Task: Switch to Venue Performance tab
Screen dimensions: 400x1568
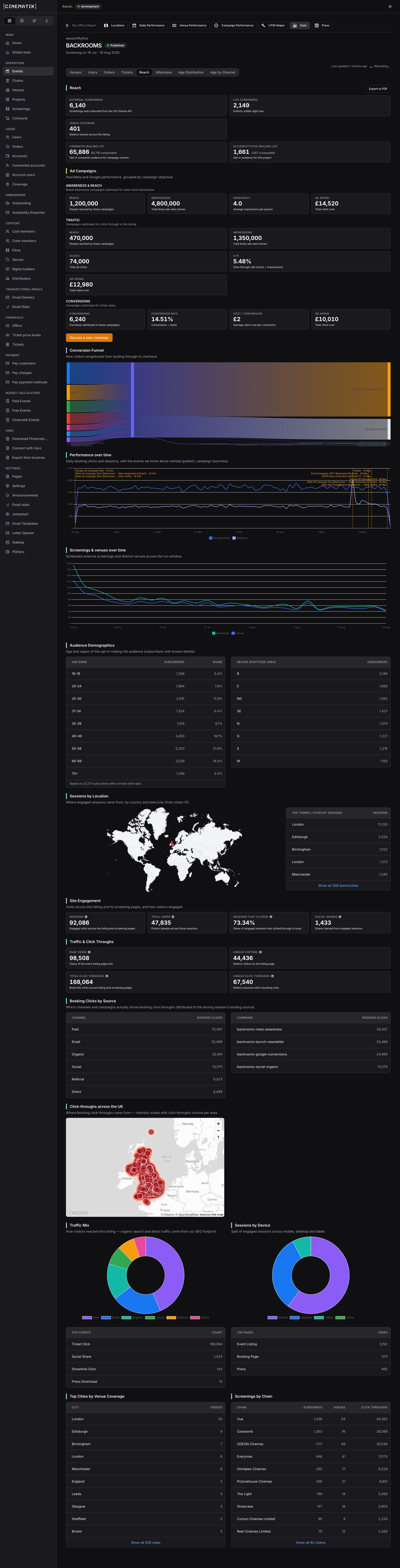Action: click(189, 26)
